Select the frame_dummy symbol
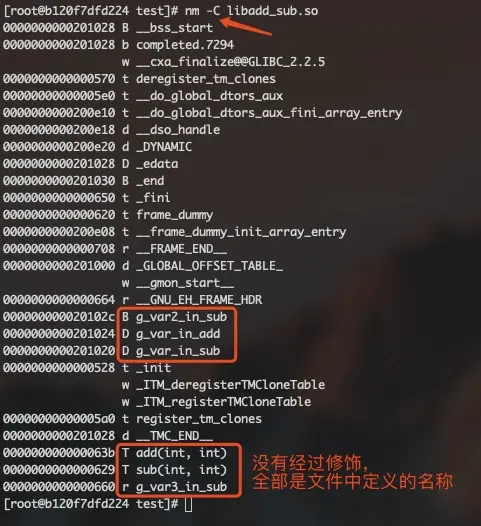This screenshot has height=526, width=481. click(x=174, y=215)
